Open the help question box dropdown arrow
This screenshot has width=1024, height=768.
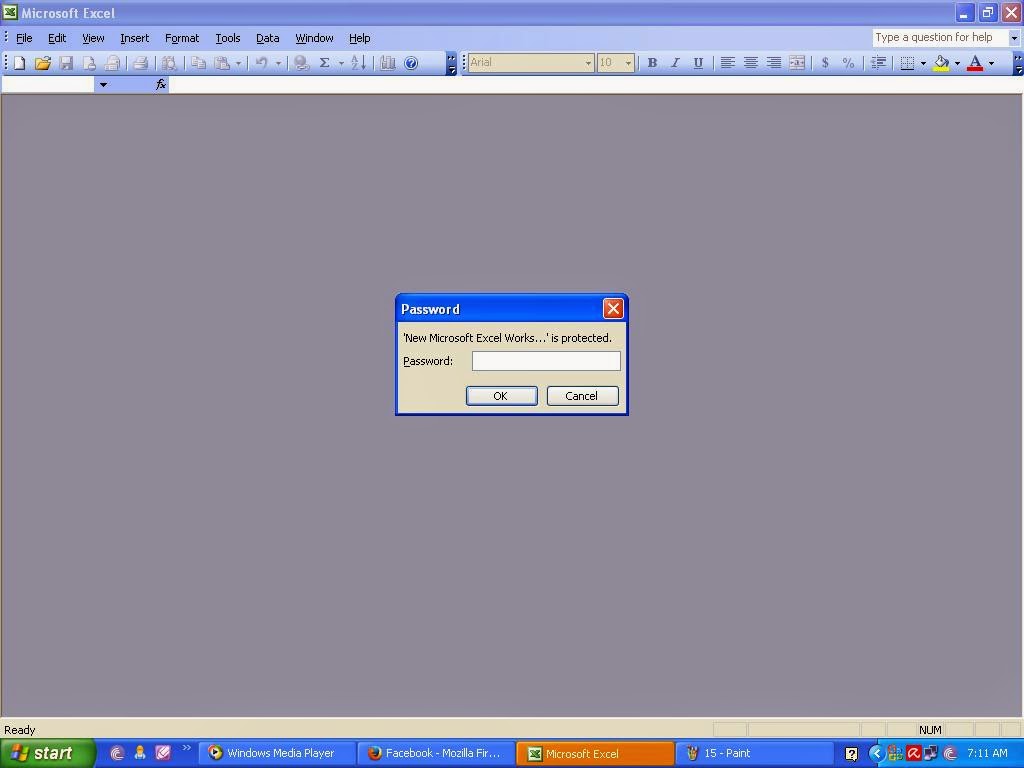point(1014,38)
